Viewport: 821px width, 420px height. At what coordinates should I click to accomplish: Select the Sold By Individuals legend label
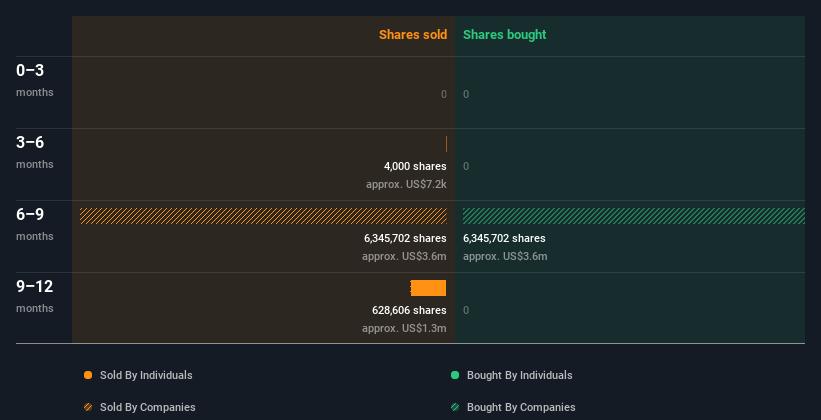(x=146, y=375)
